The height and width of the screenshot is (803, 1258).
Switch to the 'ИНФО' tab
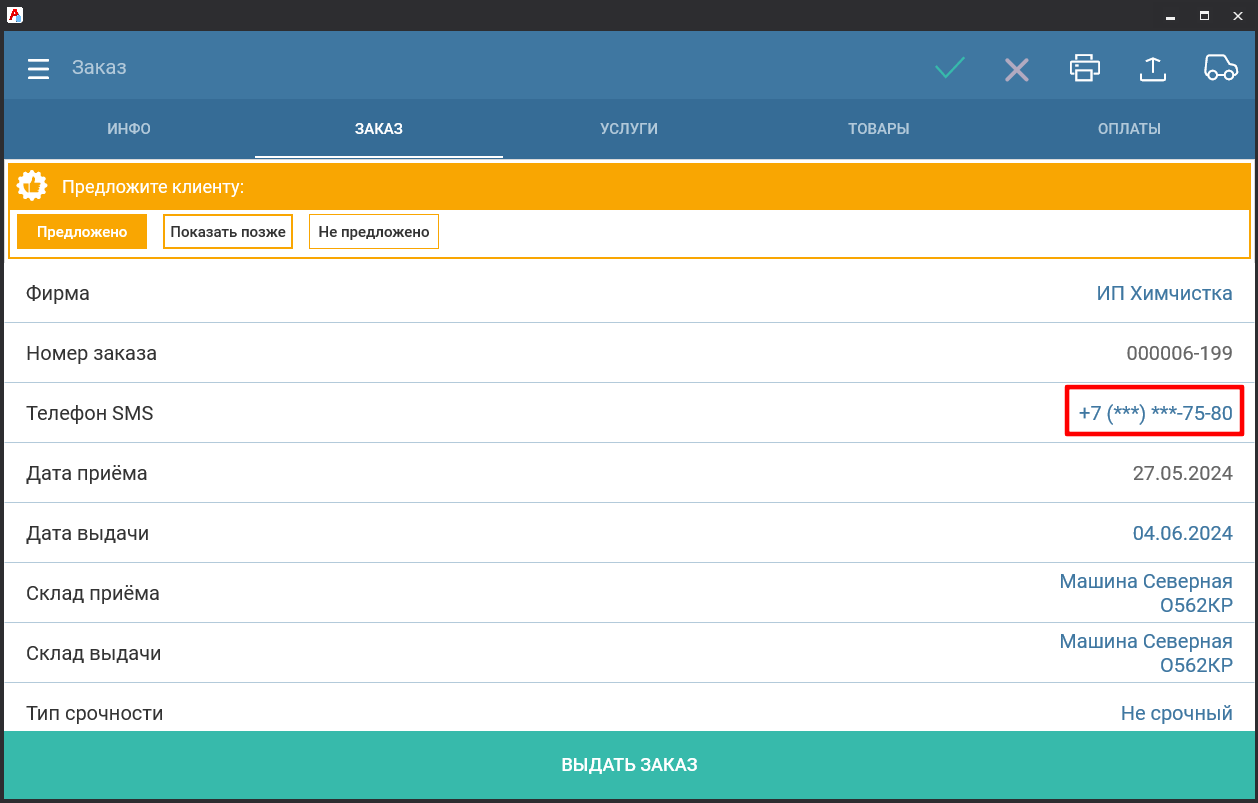tap(129, 129)
